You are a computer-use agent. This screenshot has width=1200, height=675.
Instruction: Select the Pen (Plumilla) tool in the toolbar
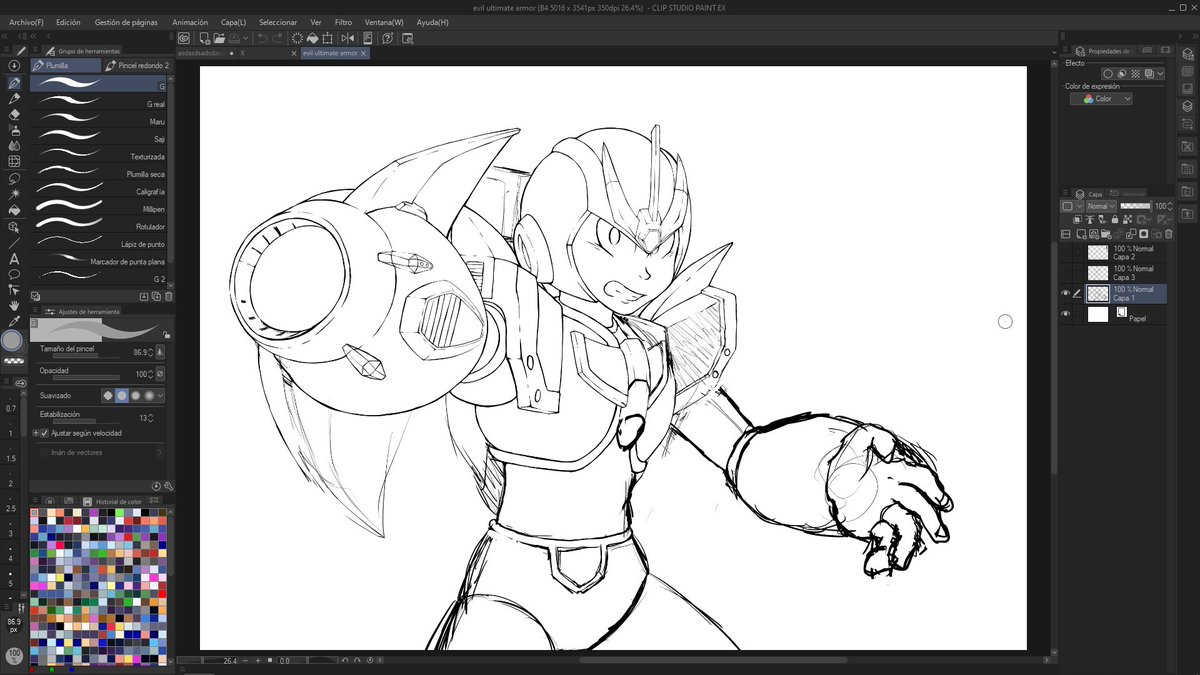(x=14, y=82)
